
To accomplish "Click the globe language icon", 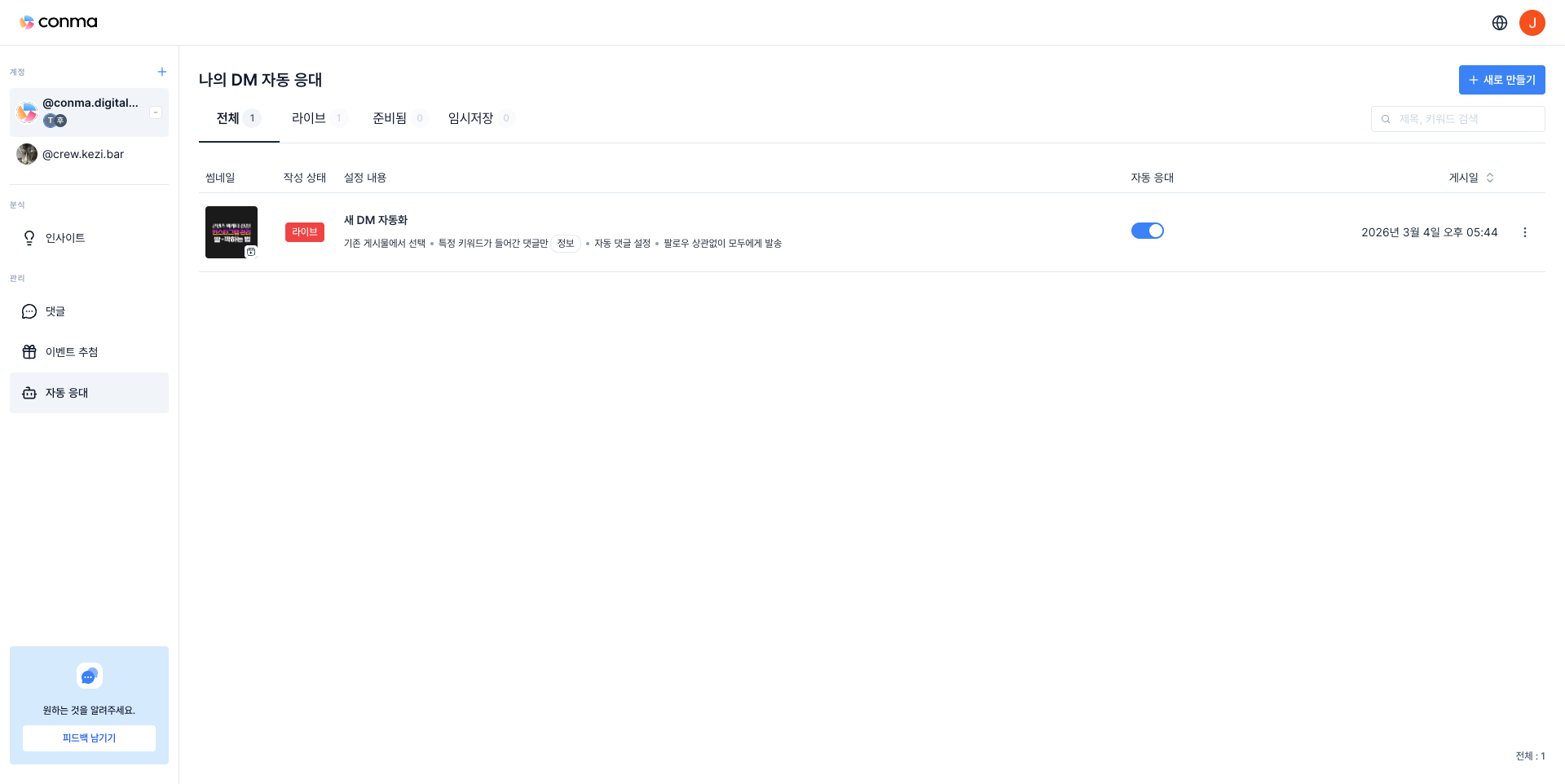I will tap(1499, 23).
